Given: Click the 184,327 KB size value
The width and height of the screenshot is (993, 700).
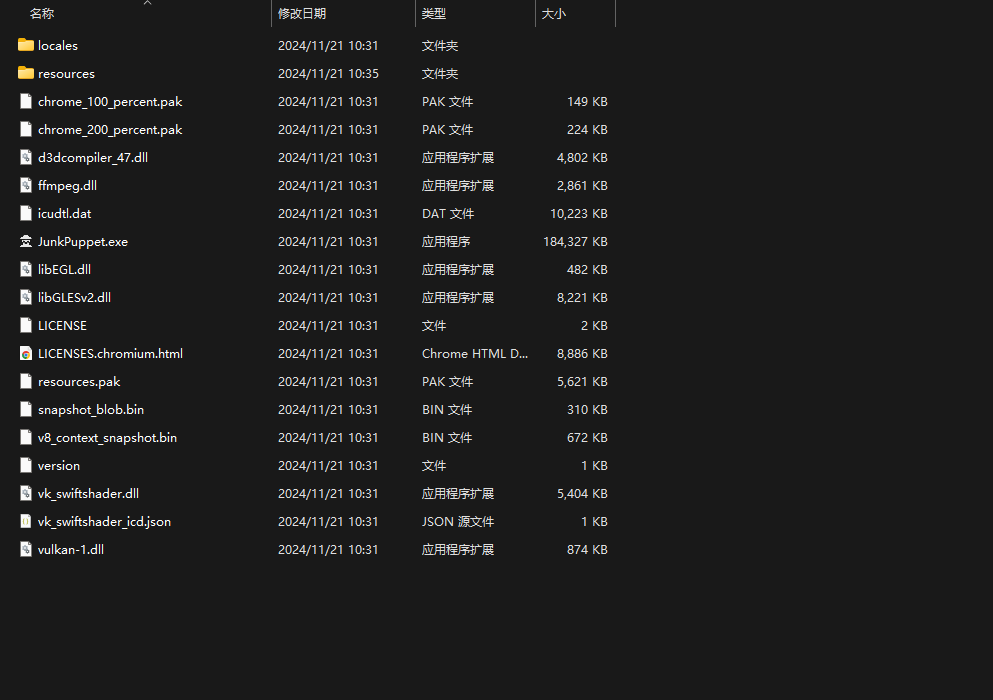Looking at the screenshot, I should [575, 241].
